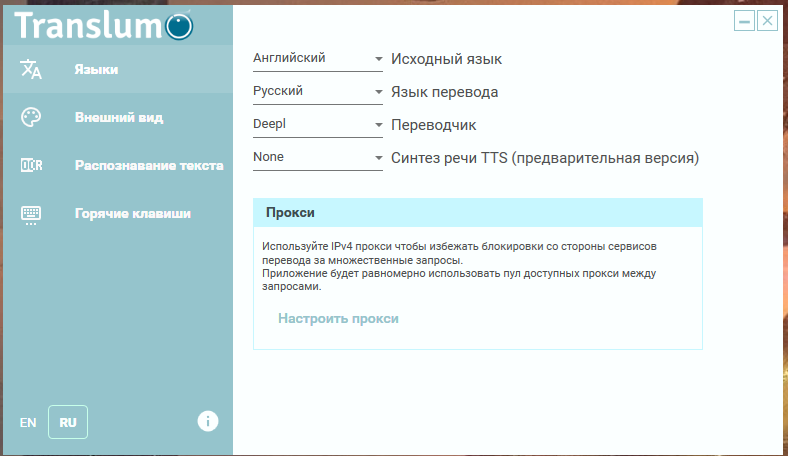Open Горячие клавиши settings
Image resolution: width=788 pixels, height=456 pixels.
(x=118, y=214)
